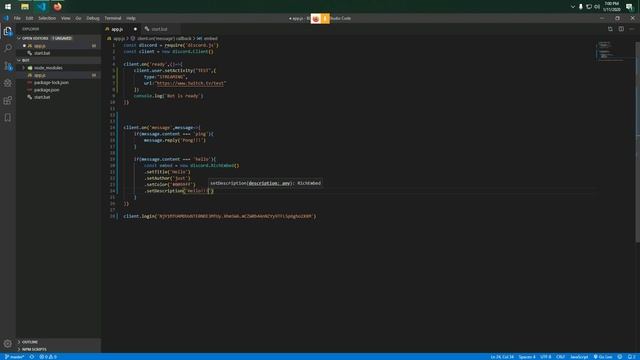Open File Explorer from the taskbar
The image size is (640, 360).
pyautogui.click(x=24, y=7)
